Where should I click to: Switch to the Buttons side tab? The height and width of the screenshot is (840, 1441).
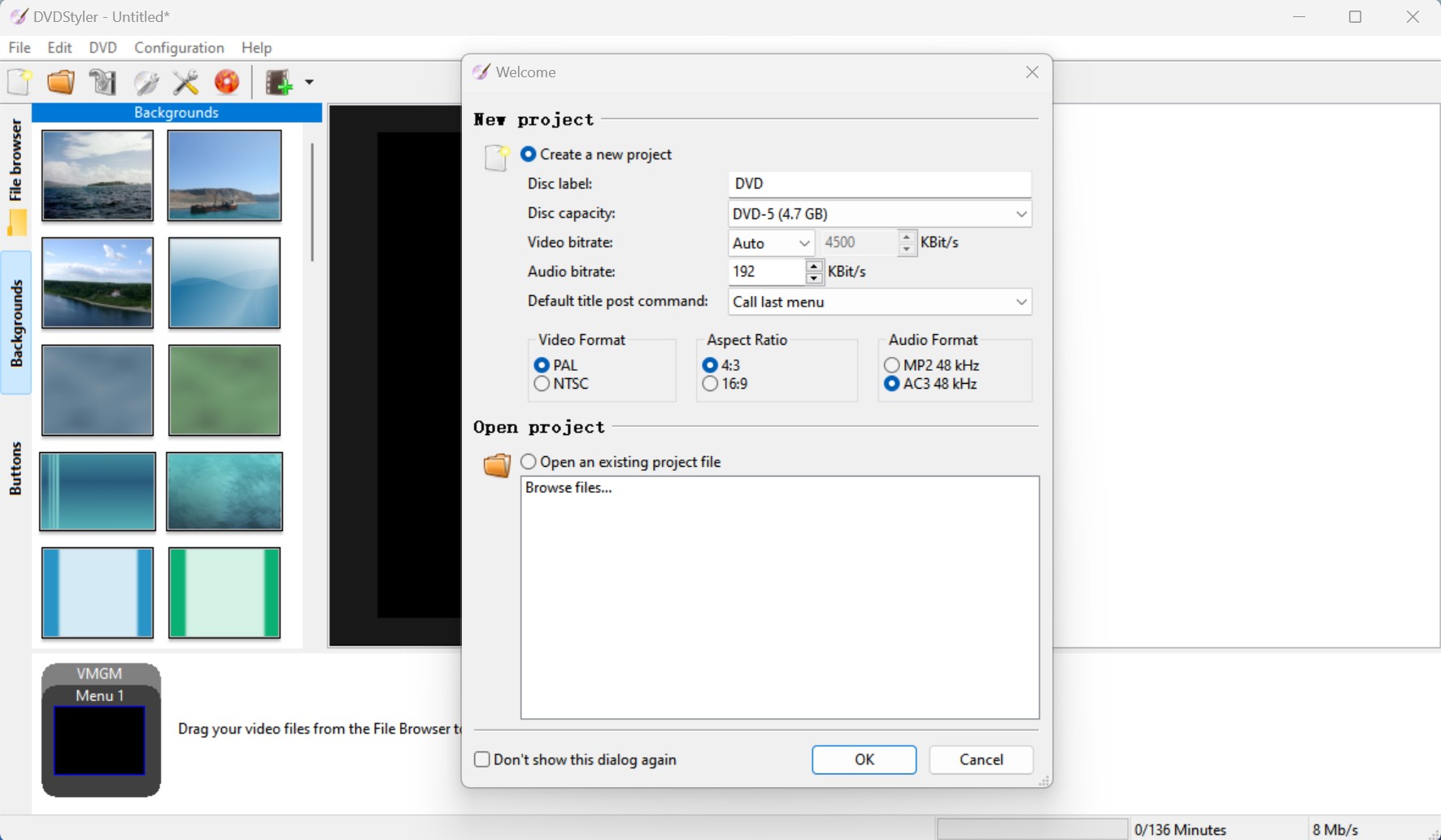[x=15, y=468]
